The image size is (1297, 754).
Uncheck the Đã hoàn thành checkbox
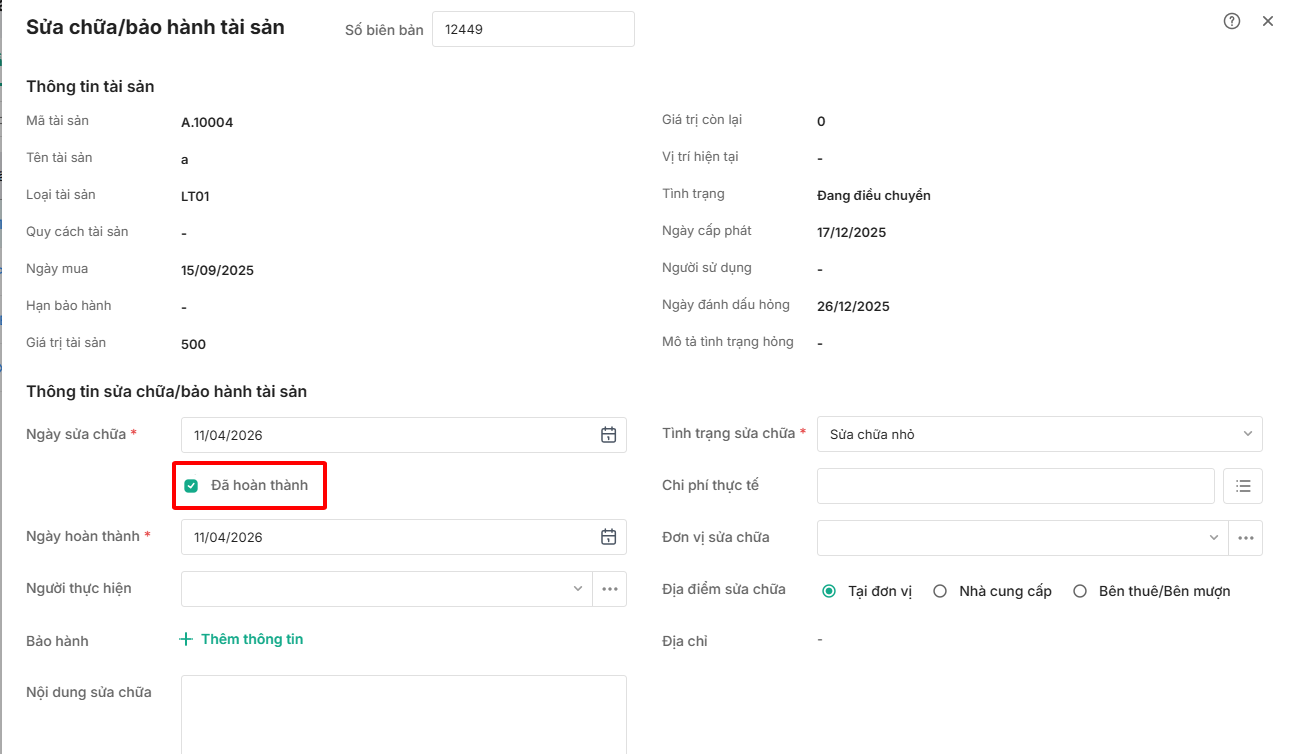(x=191, y=486)
